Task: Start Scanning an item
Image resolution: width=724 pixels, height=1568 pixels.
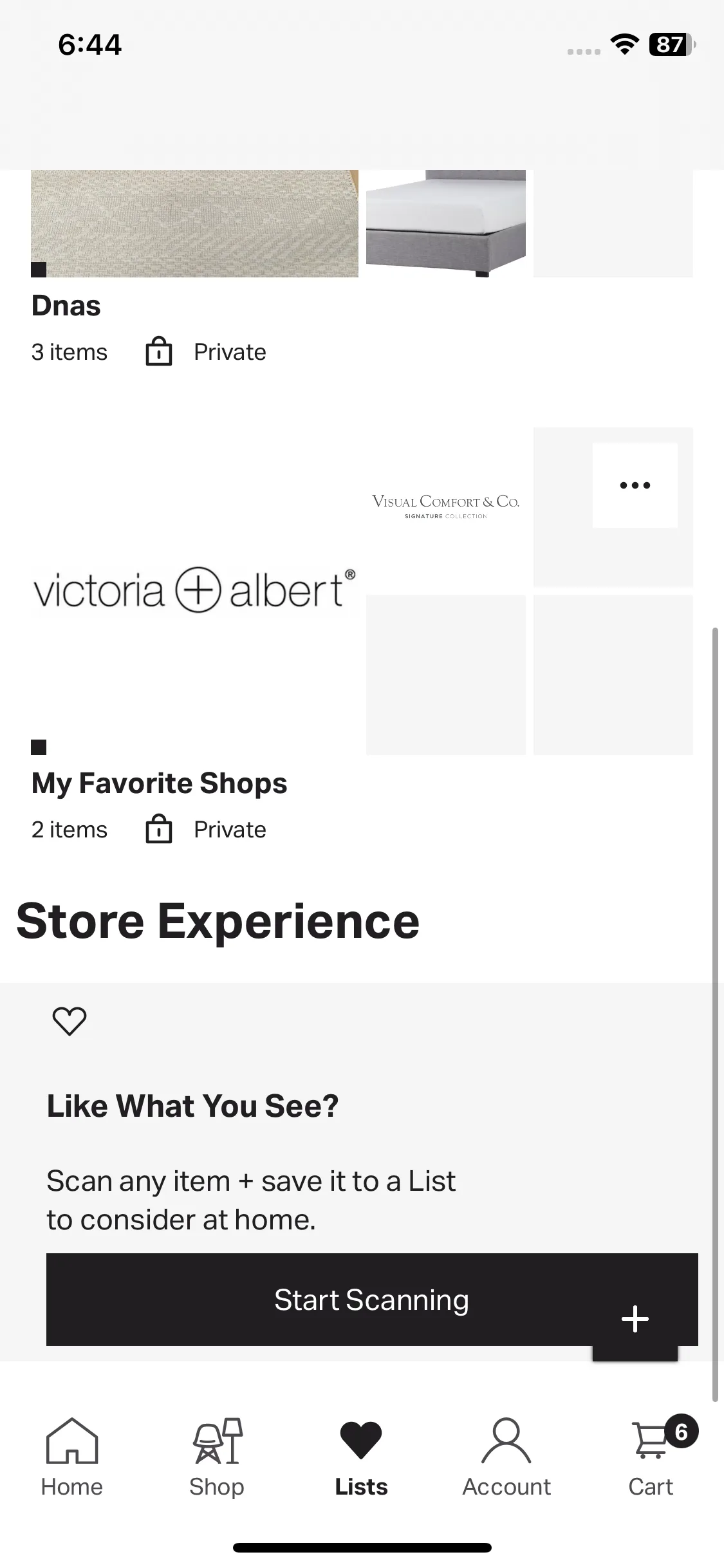Action: point(372,1300)
